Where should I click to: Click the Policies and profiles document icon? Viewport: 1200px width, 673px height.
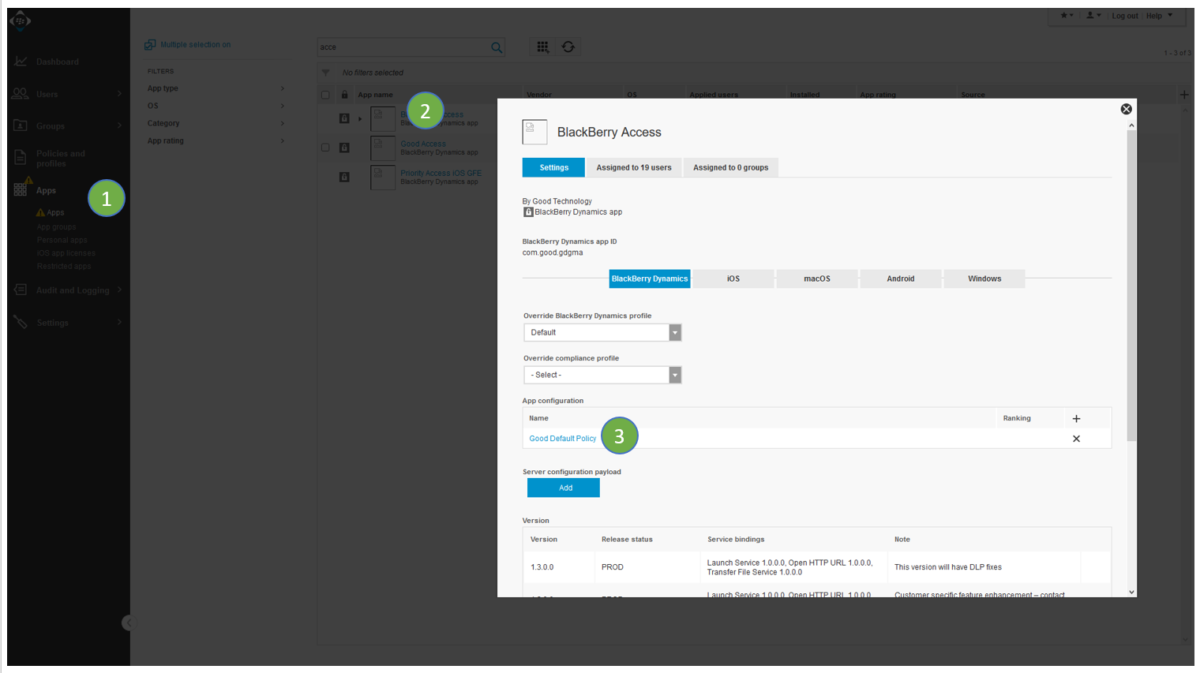20,158
